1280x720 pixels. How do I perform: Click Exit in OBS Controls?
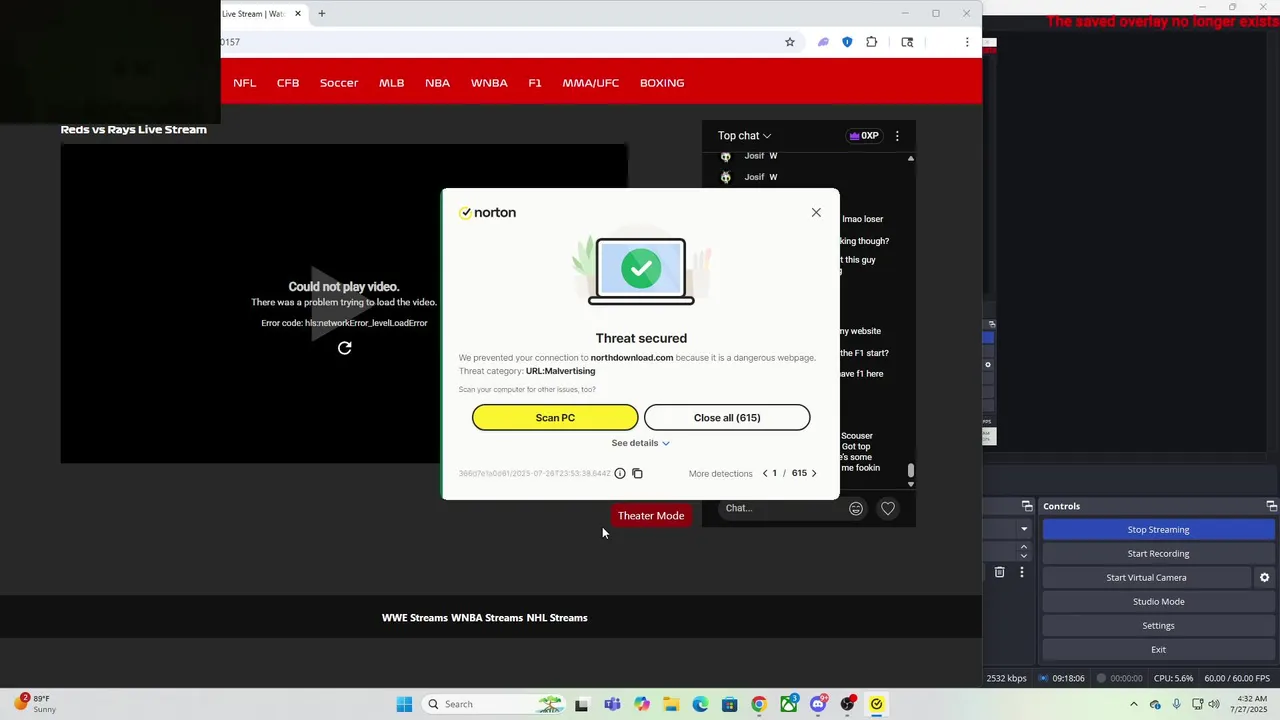[1159, 650]
